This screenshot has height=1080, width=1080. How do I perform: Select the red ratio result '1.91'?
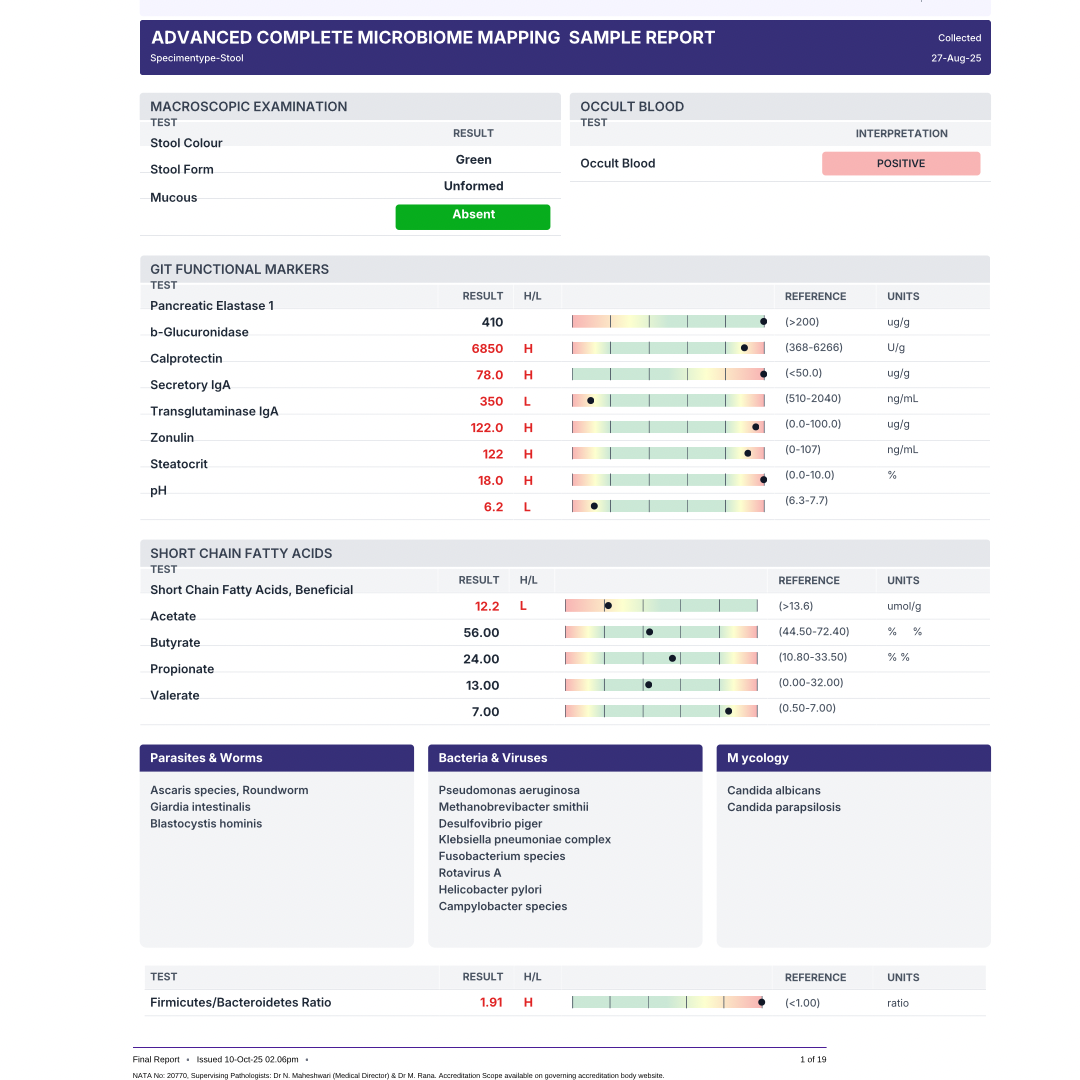(x=491, y=1003)
